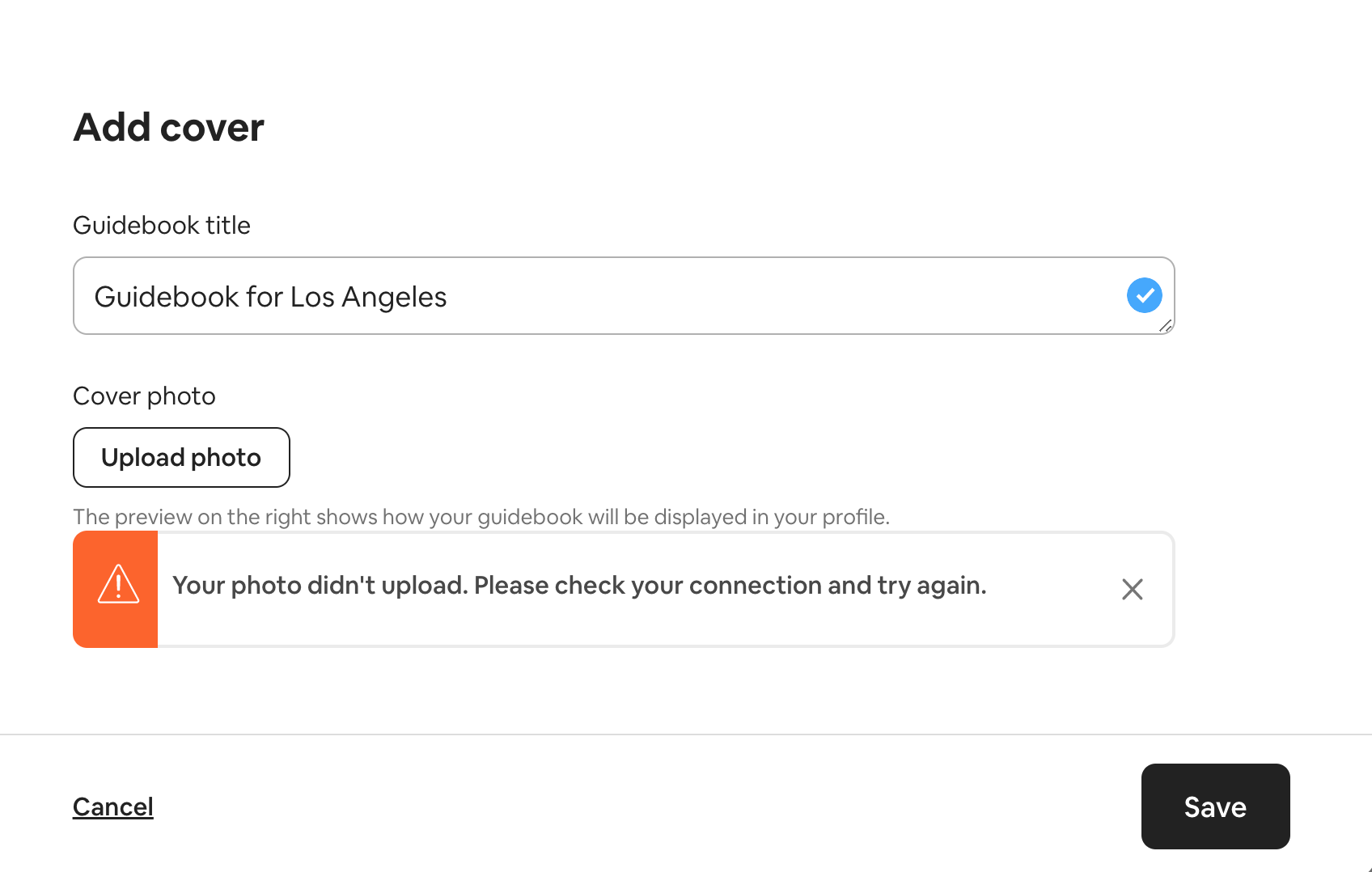
Task: Click the Cover photo section label
Action: coord(144,396)
